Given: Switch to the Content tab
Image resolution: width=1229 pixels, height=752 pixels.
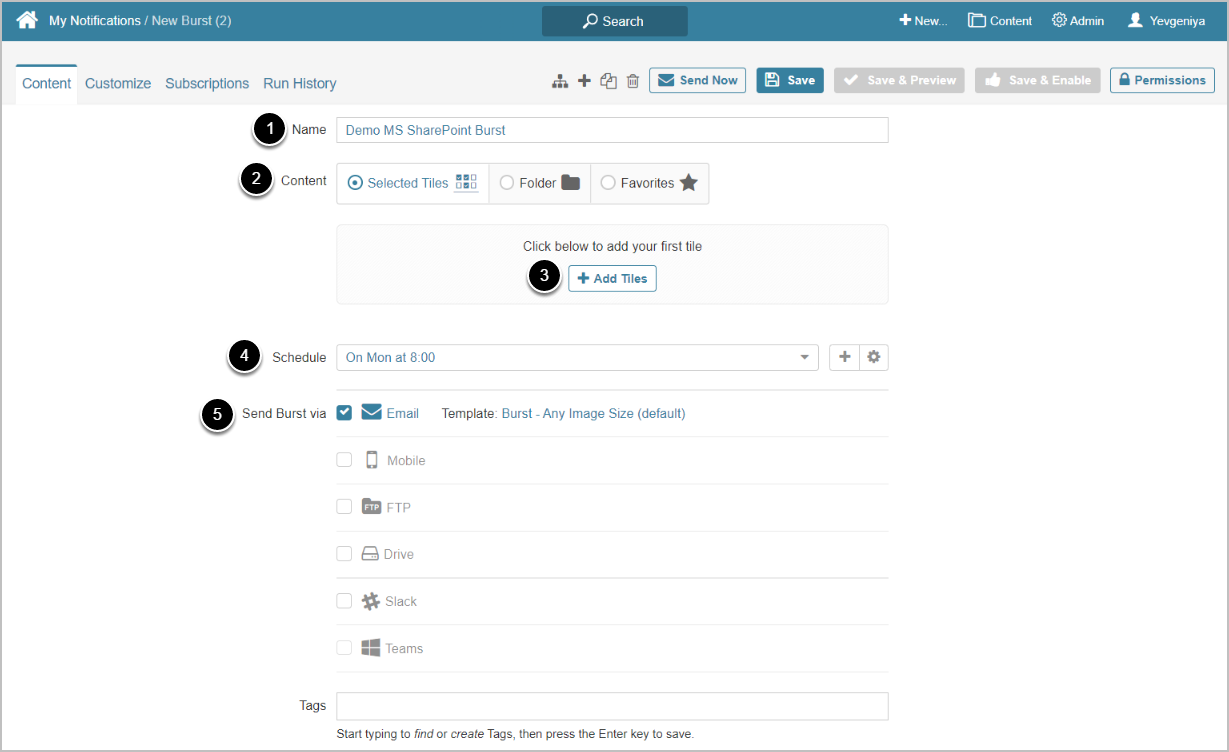Looking at the screenshot, I should click(x=47, y=84).
